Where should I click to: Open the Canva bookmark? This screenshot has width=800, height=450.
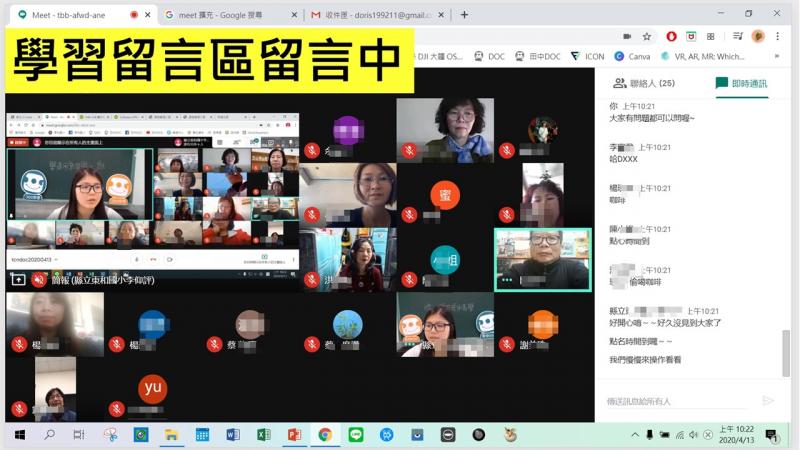point(633,56)
